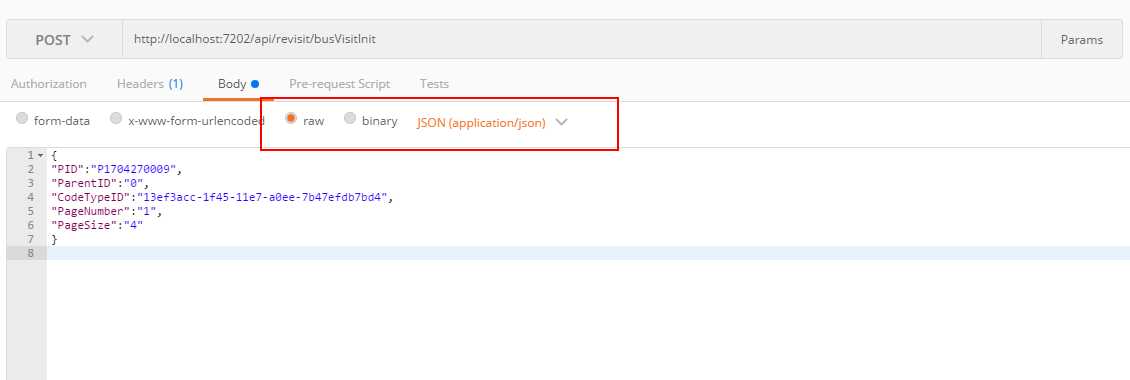Image resolution: width=1130 pixels, height=380 pixels.
Task: Open the Params button
Action: (1081, 40)
